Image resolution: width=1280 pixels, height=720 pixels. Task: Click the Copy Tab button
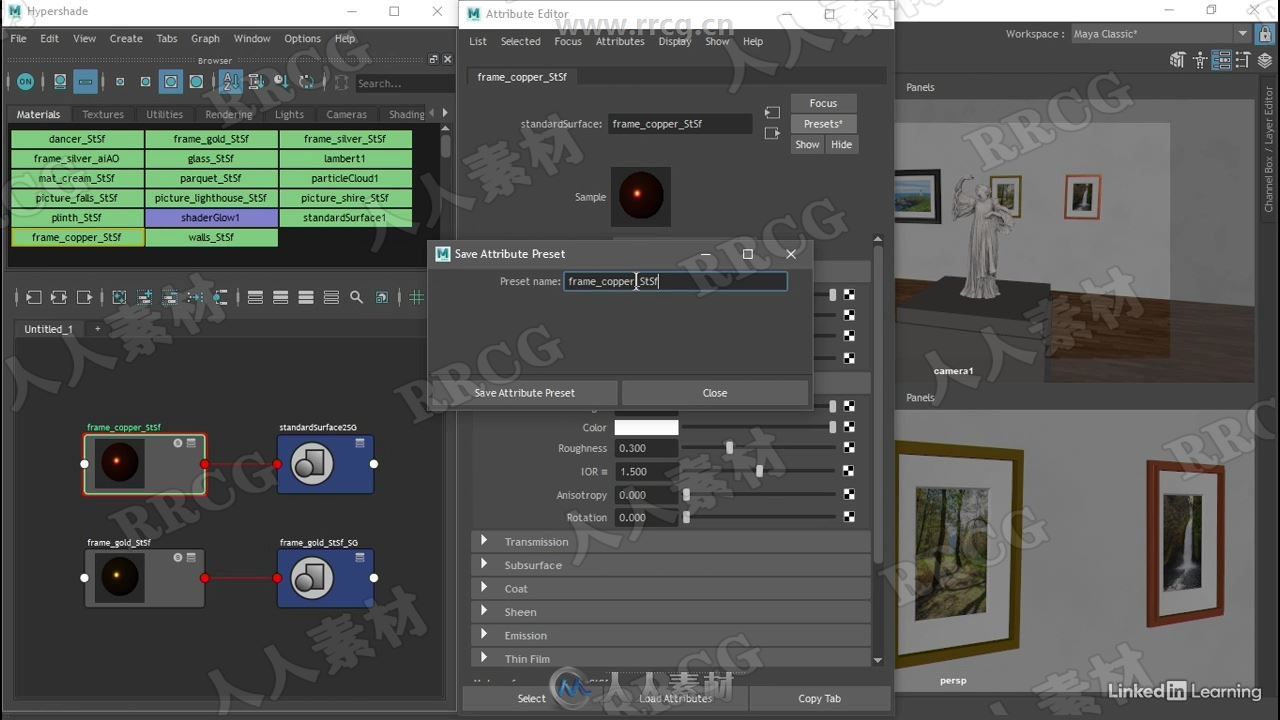tap(820, 698)
